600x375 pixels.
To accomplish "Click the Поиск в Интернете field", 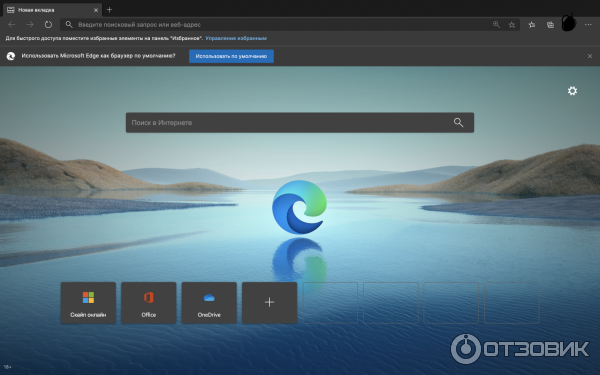I will pyautogui.click(x=300, y=122).
